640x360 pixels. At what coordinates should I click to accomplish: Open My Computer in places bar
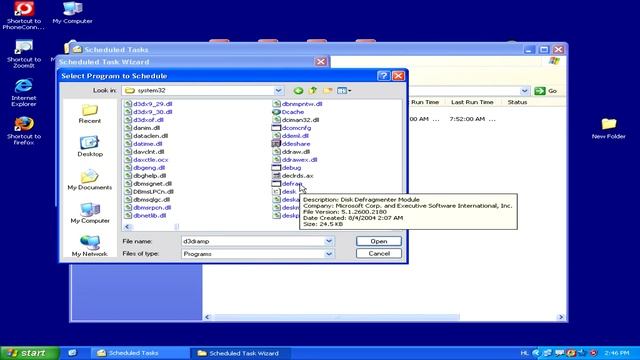point(90,213)
